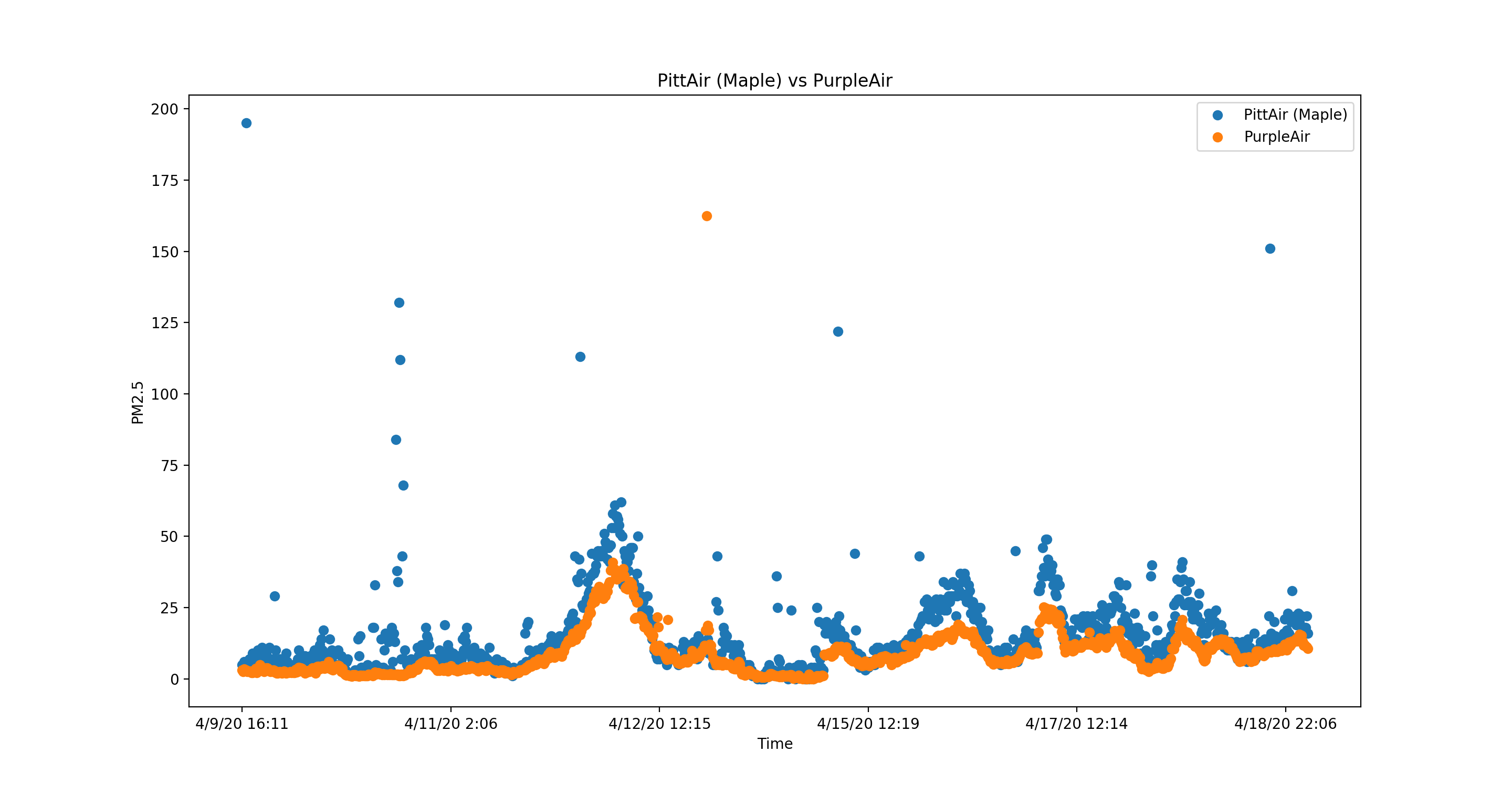Click the y-axis tick label '150'
This screenshot has height=794, width=1512.
(x=164, y=252)
